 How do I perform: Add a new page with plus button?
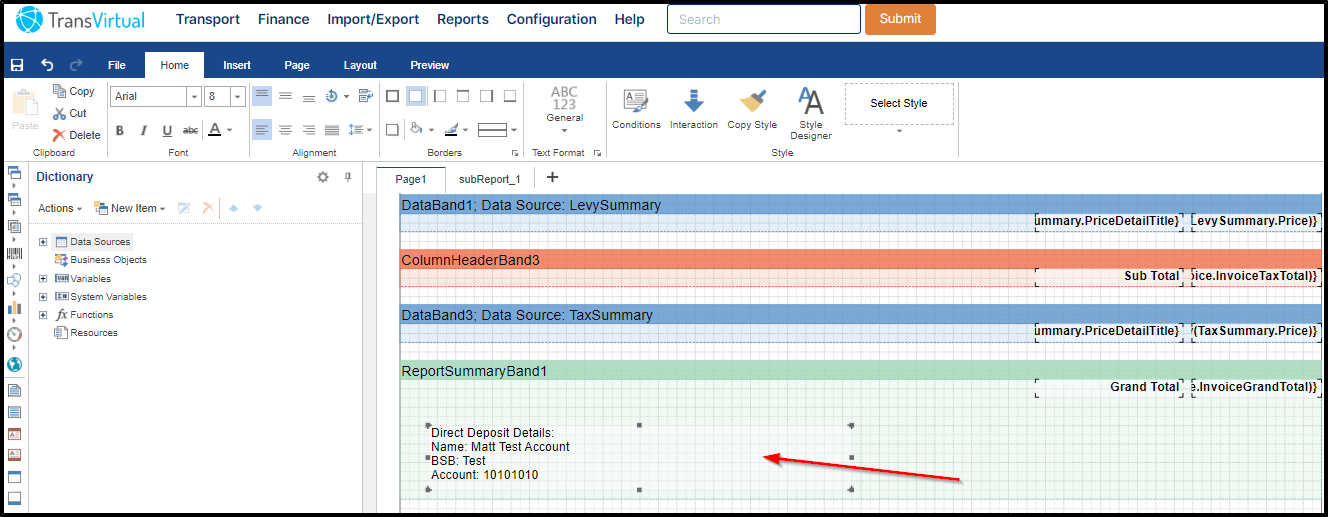(x=552, y=178)
